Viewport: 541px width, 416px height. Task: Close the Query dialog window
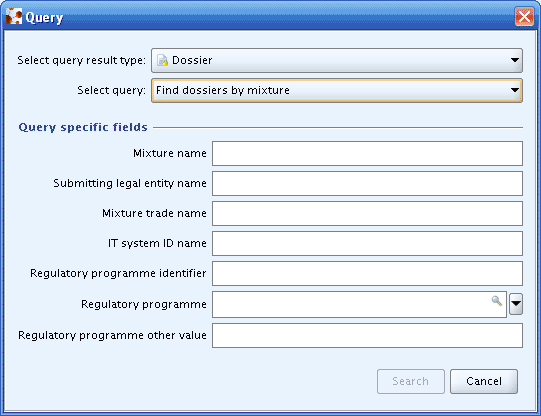524,17
